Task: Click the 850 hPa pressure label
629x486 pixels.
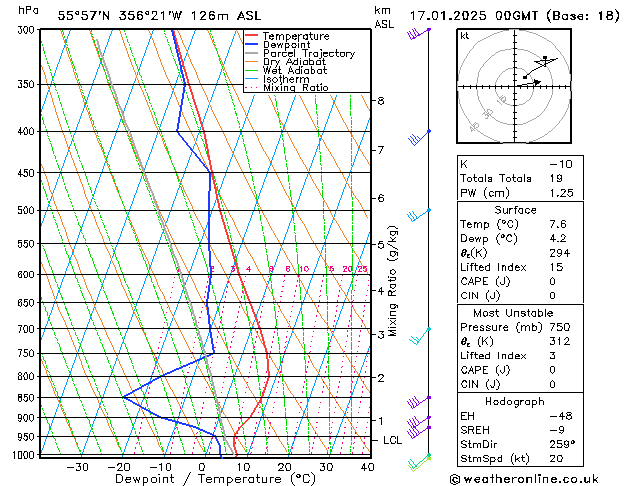Action: click(x=28, y=398)
